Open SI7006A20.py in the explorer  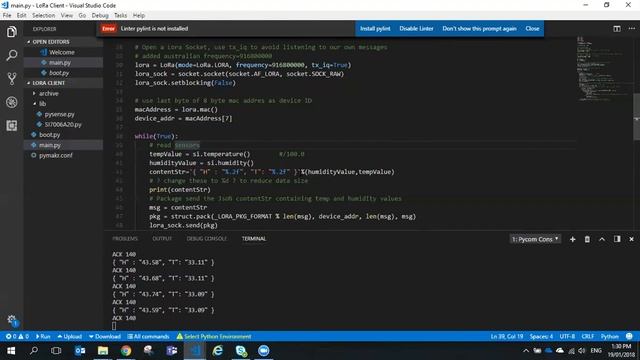coord(63,124)
